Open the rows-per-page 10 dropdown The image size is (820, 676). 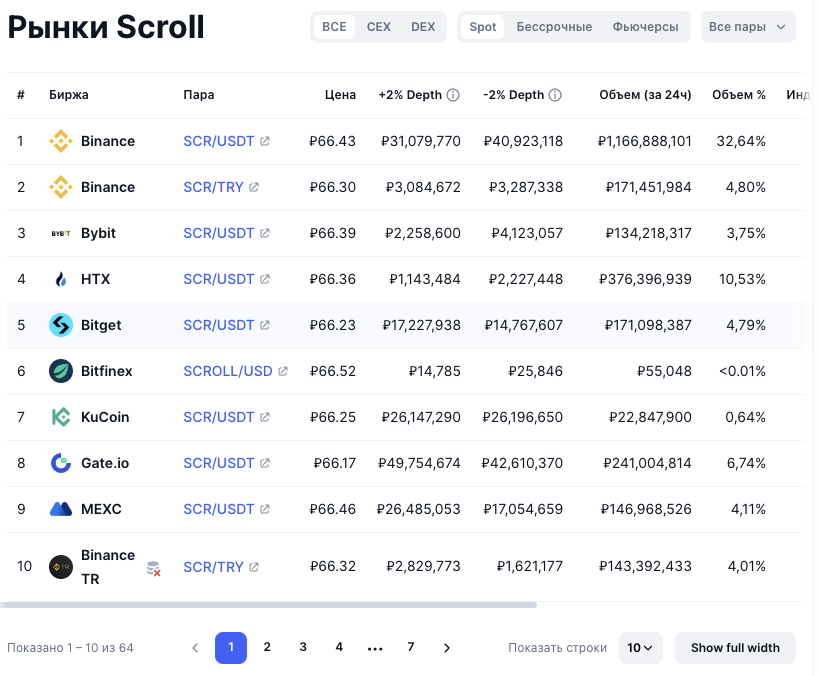641,648
